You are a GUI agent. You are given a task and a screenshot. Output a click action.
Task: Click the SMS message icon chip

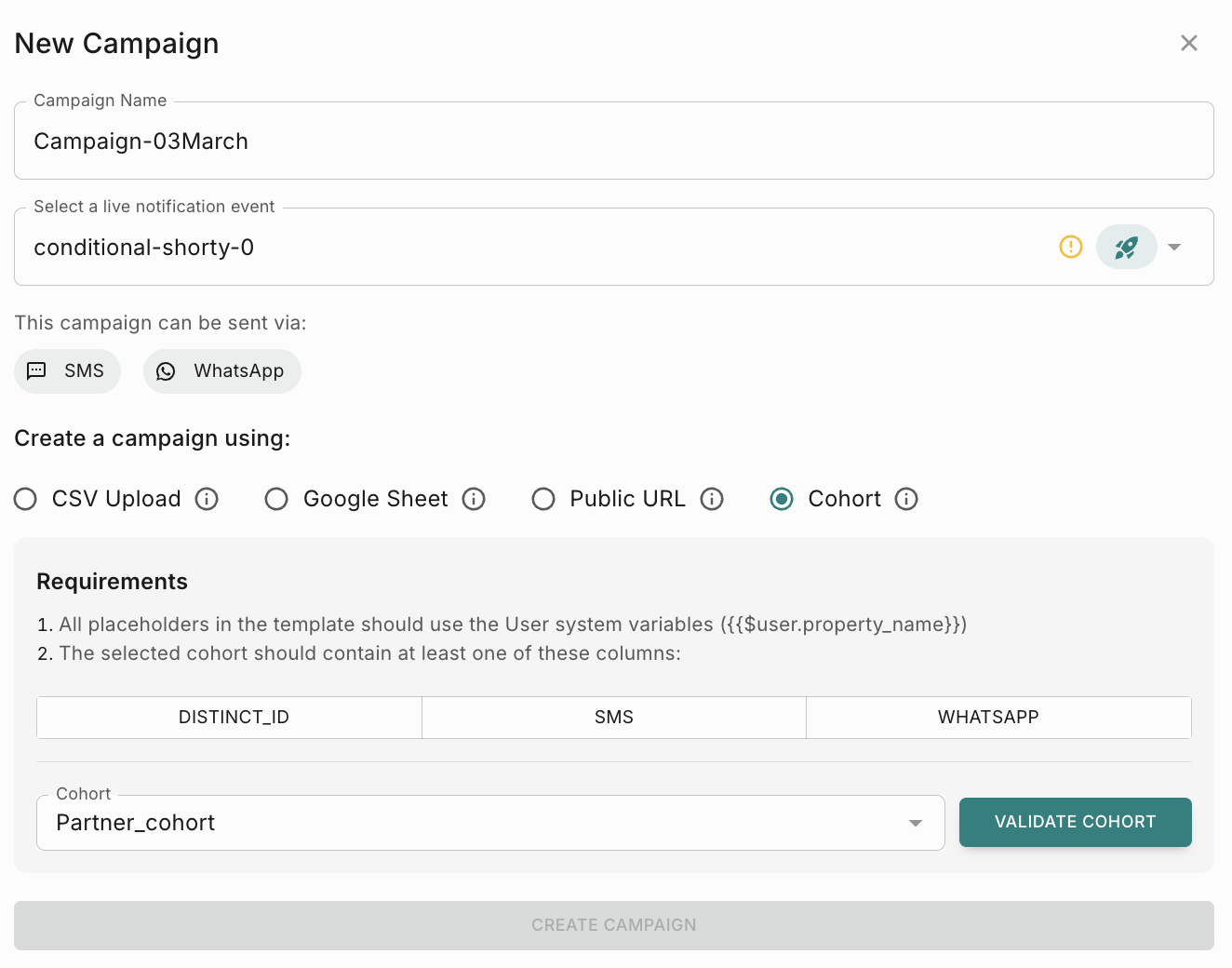coord(37,371)
